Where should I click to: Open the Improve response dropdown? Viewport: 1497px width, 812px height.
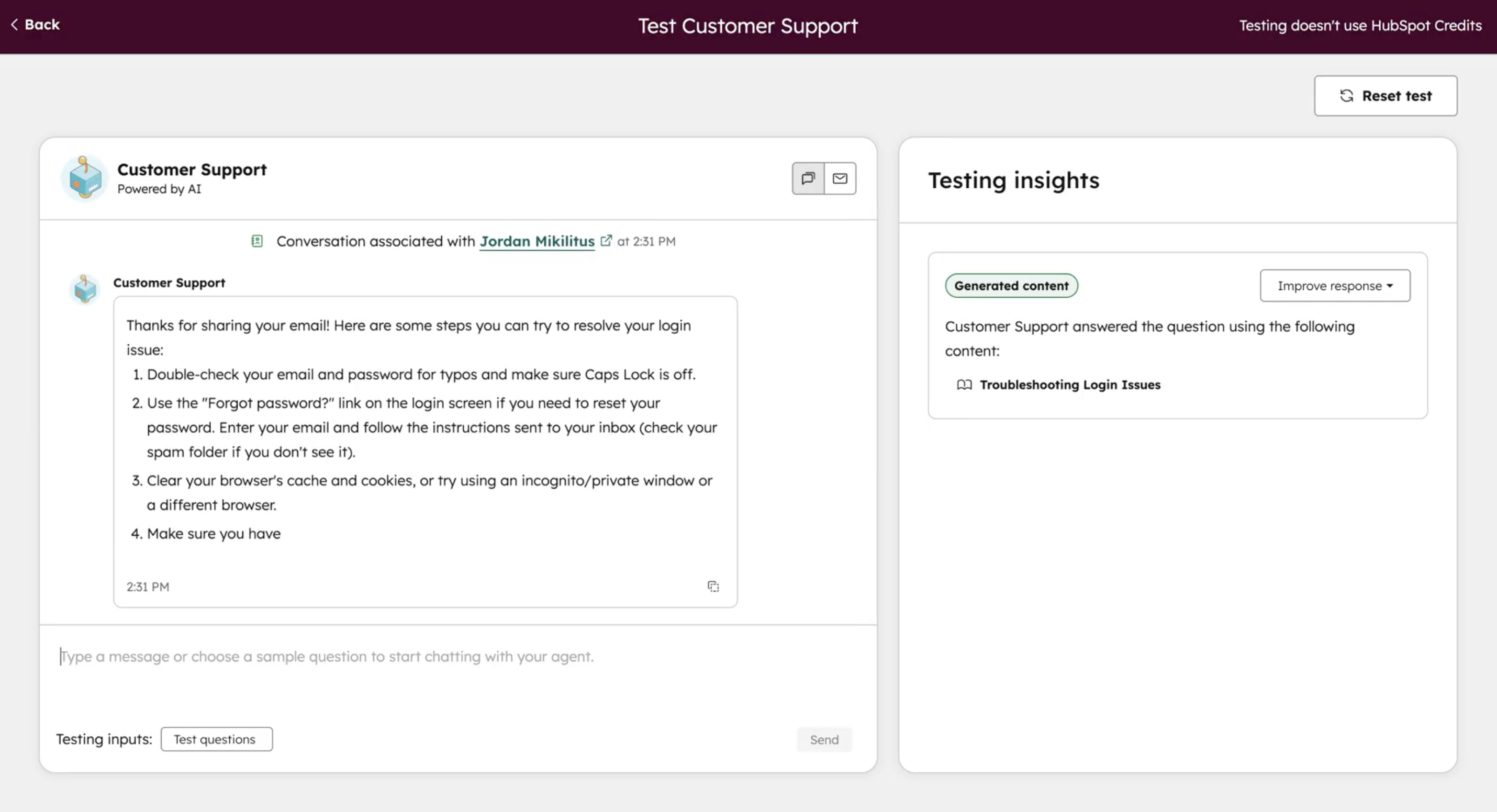1334,285
